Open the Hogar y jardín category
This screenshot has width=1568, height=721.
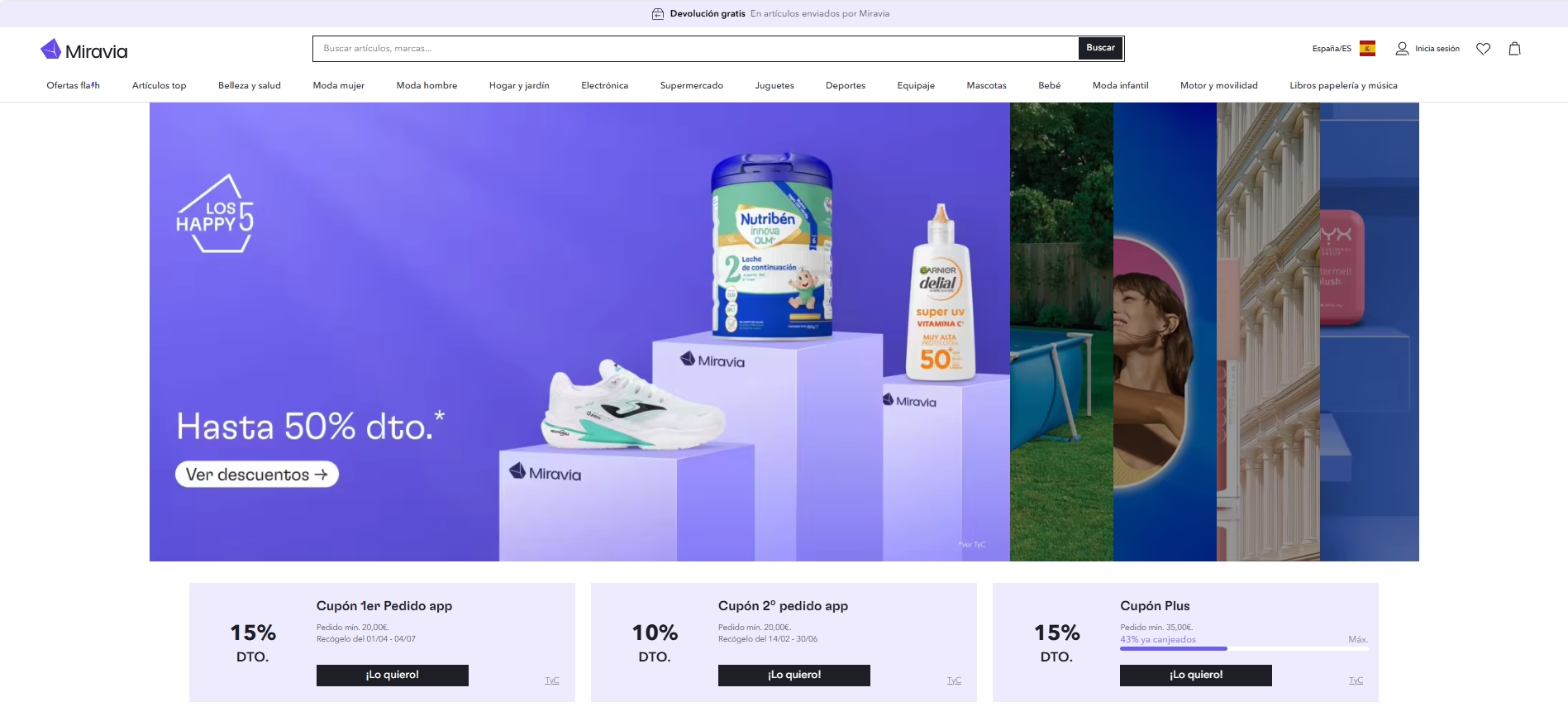(x=519, y=85)
